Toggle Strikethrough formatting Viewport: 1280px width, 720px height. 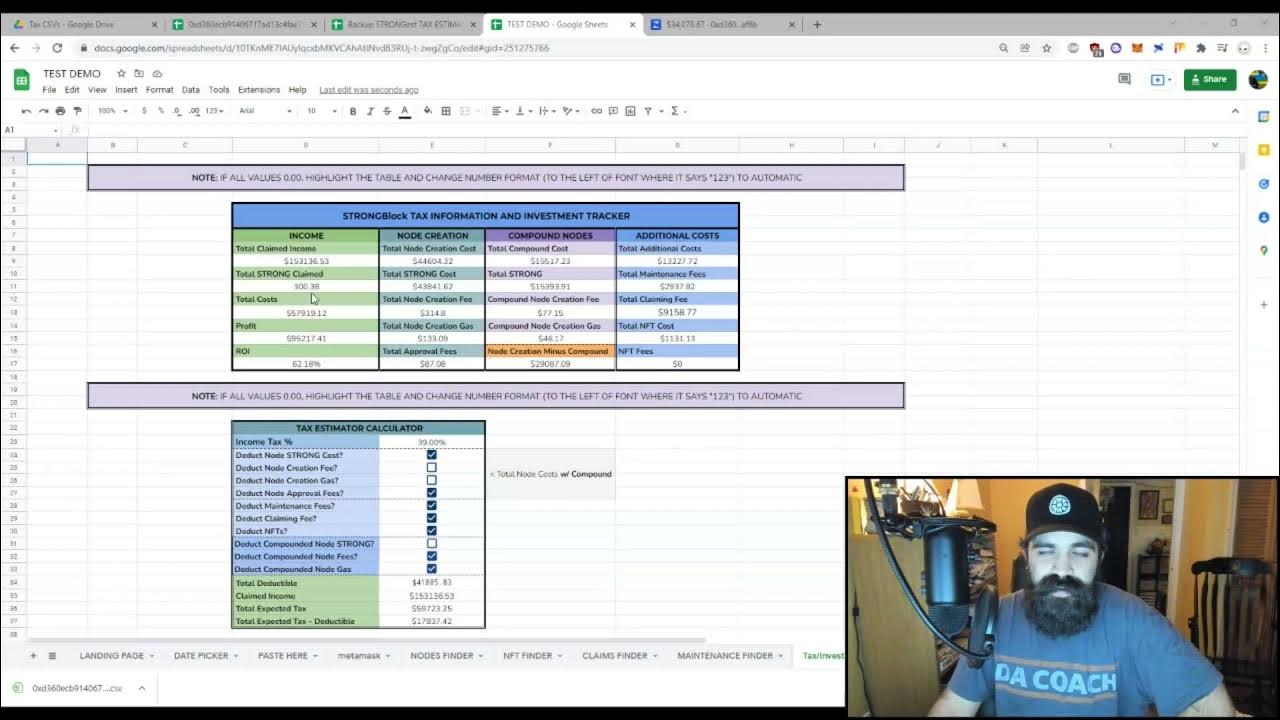387,111
